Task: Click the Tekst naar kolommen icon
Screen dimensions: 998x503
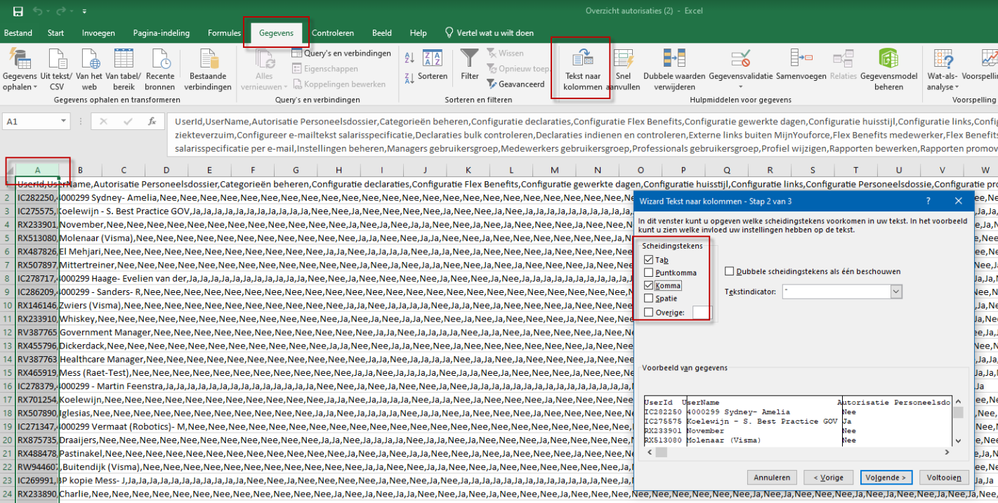Action: coord(582,60)
